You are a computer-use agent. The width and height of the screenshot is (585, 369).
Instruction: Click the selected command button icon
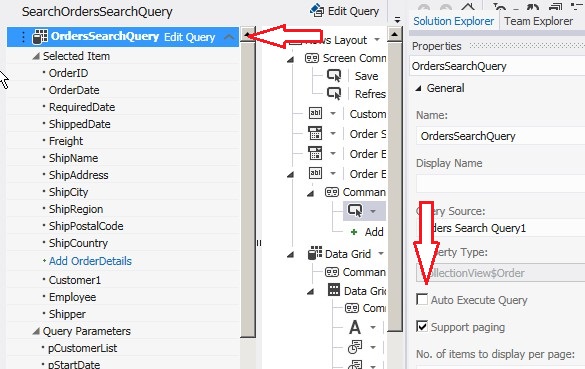[355, 211]
